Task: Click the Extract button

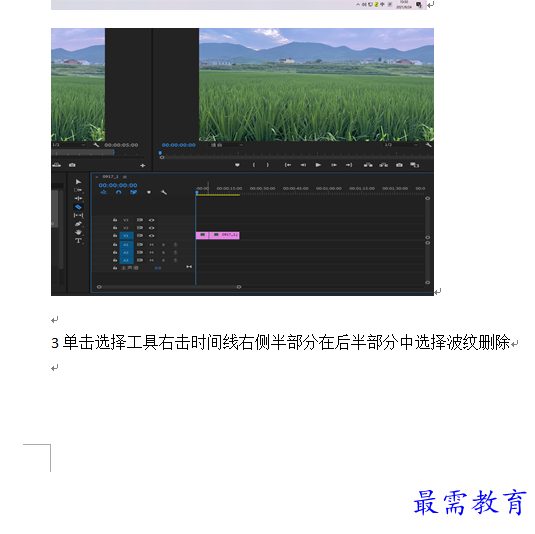Action: tap(384, 165)
